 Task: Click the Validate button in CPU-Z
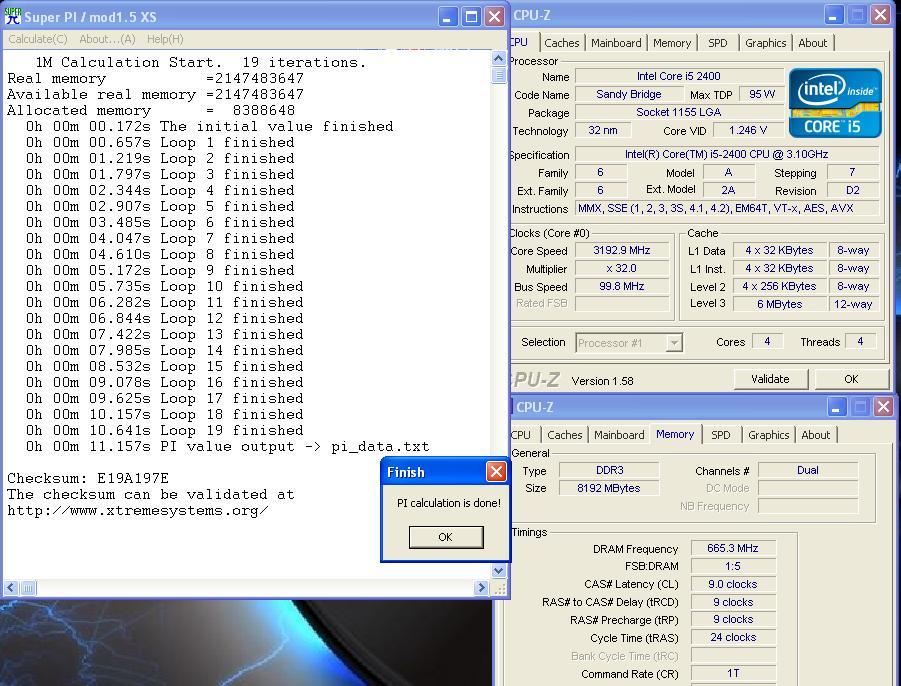click(770, 379)
